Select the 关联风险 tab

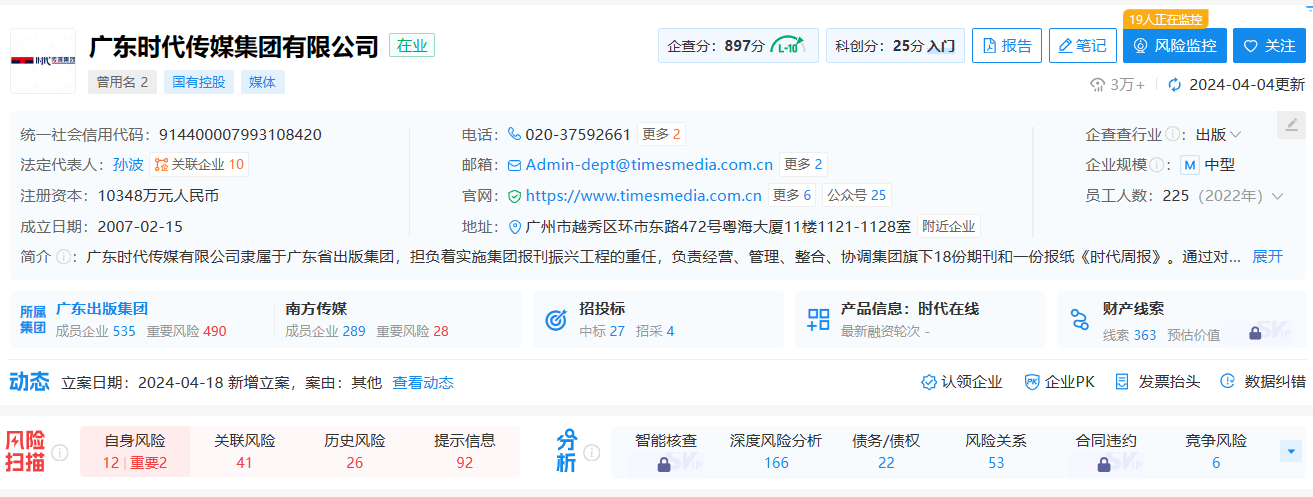coord(245,451)
